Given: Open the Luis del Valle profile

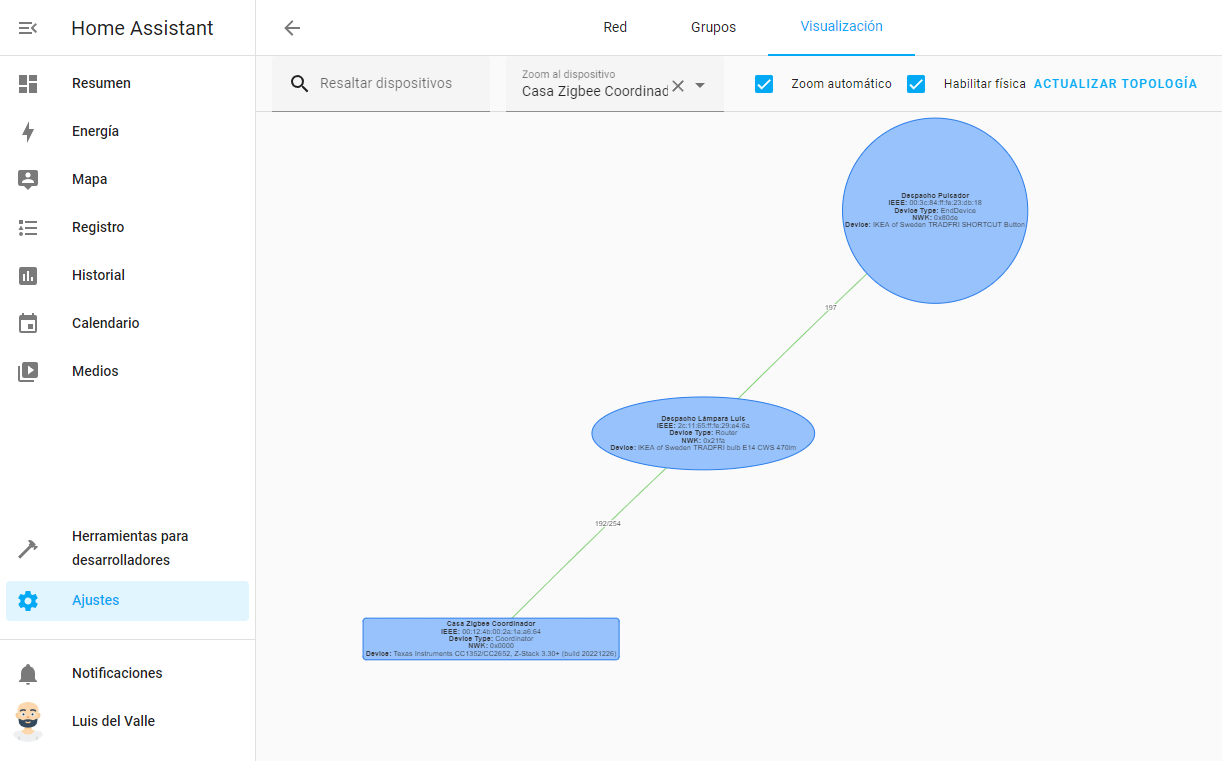Looking at the screenshot, I should [113, 721].
